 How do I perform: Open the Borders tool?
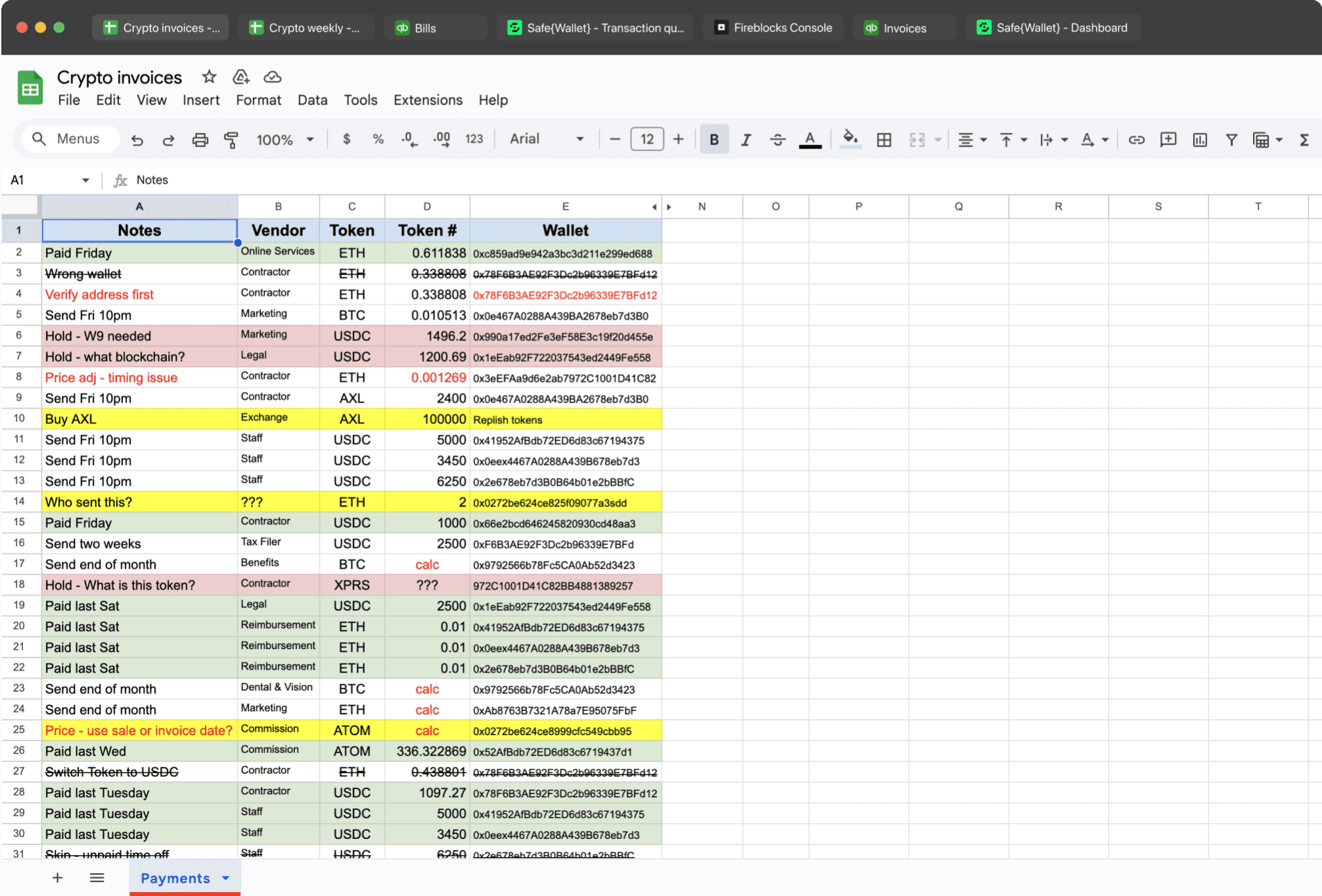884,140
